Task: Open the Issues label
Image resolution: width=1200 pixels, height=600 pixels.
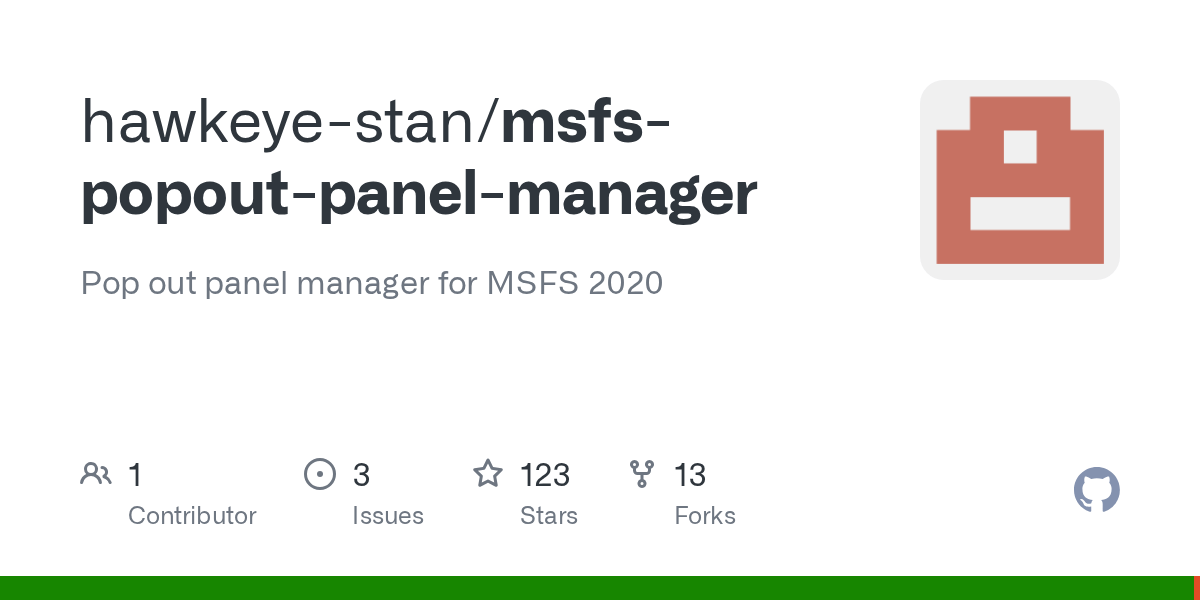Action: (x=388, y=516)
